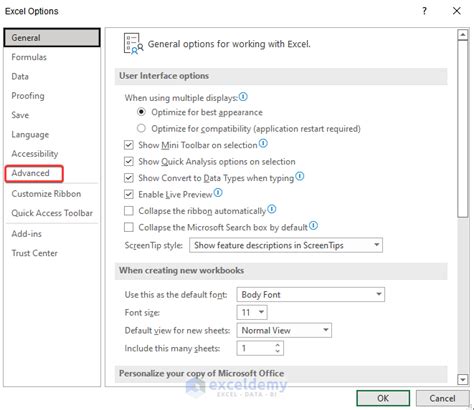Open the Data category
The image size is (474, 410).
click(x=52, y=76)
